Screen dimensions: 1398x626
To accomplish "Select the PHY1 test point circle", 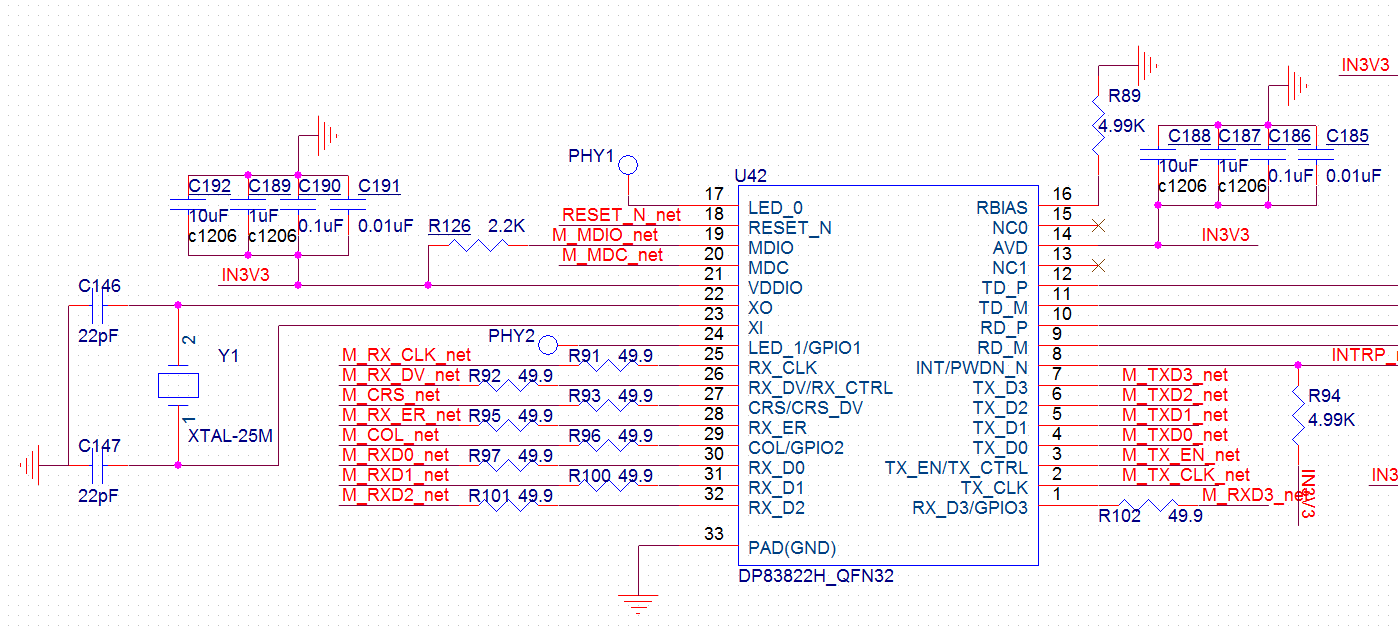I will point(628,165).
